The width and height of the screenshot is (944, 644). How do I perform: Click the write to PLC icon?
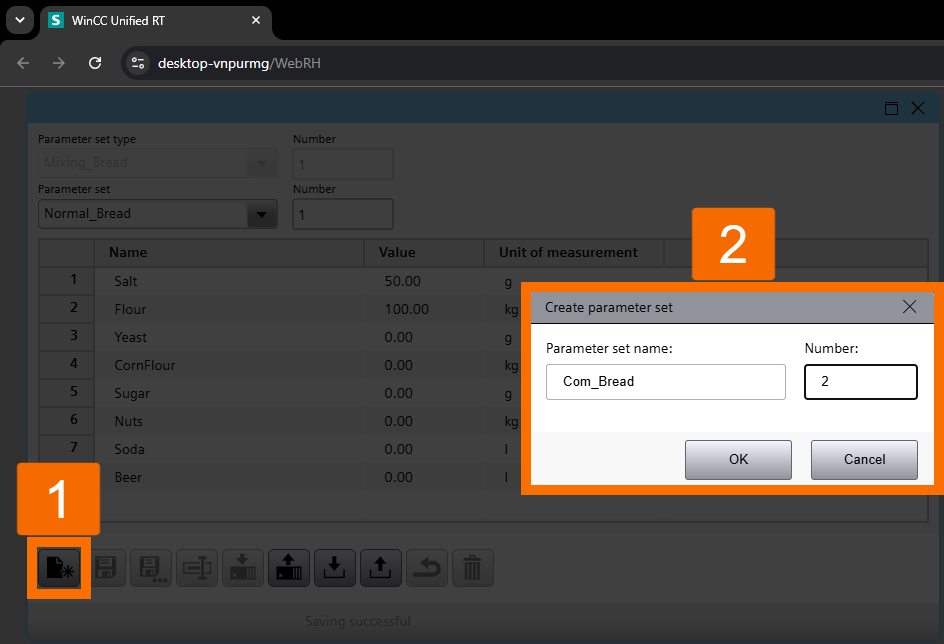point(243,568)
